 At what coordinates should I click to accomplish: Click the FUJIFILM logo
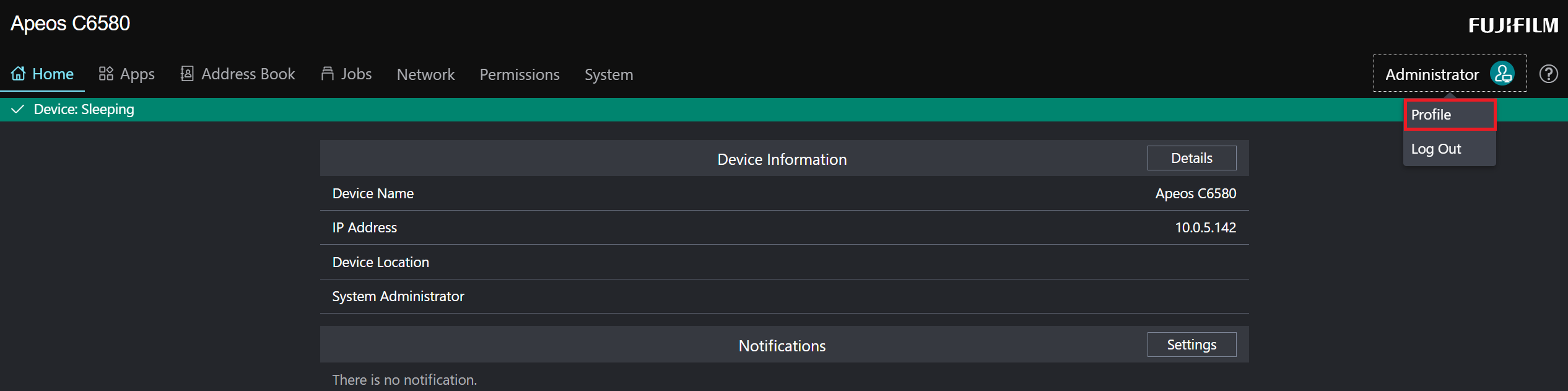click(1513, 25)
